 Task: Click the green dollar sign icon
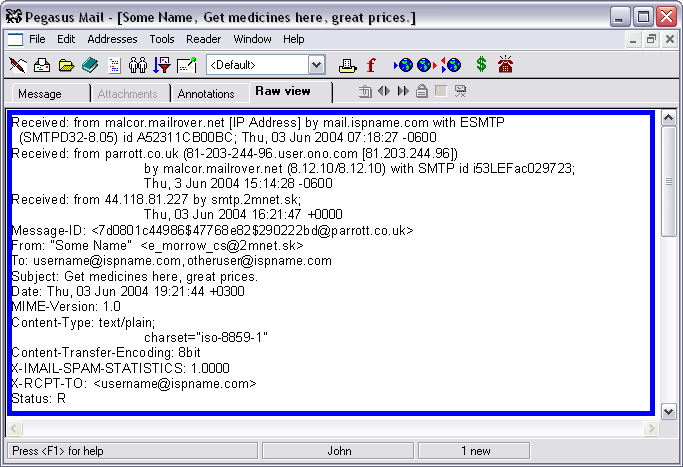click(481, 66)
